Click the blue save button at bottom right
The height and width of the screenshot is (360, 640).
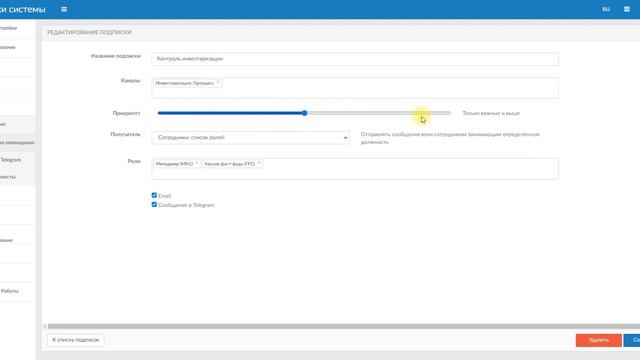tap(632, 340)
